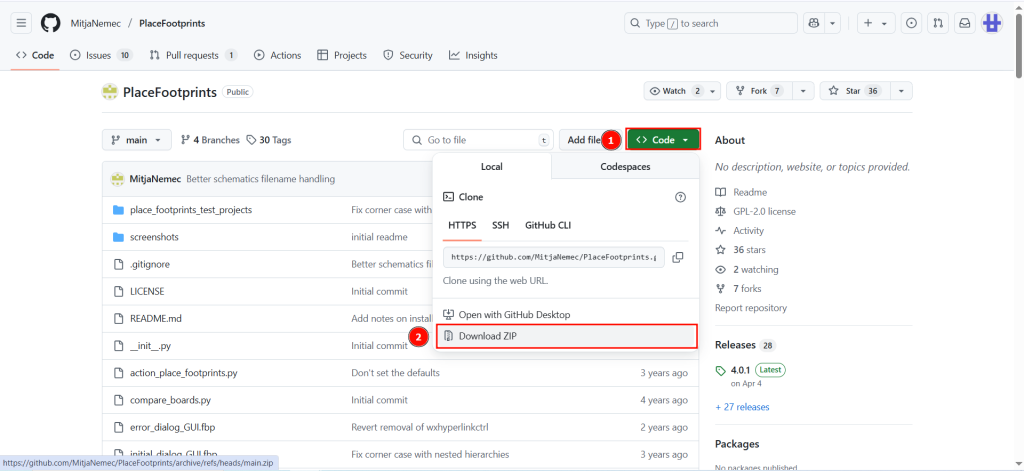Open the place_footprints_test_projects folder
This screenshot has width=1024, height=471.
(x=191, y=210)
